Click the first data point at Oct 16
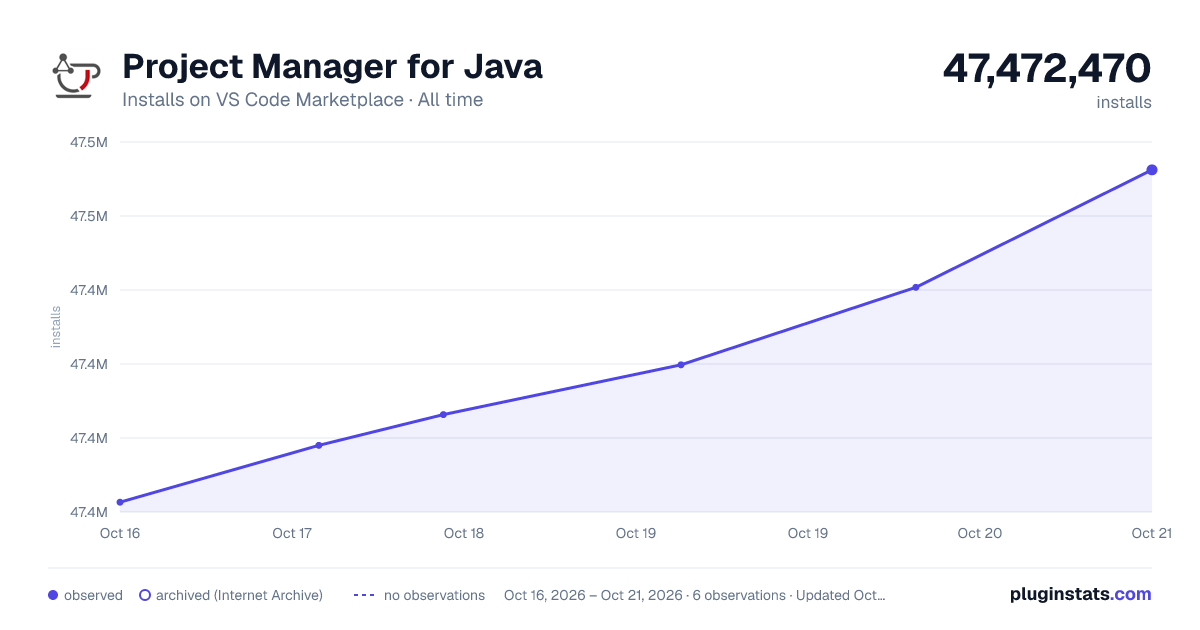The image size is (1200, 630). pyautogui.click(x=120, y=502)
